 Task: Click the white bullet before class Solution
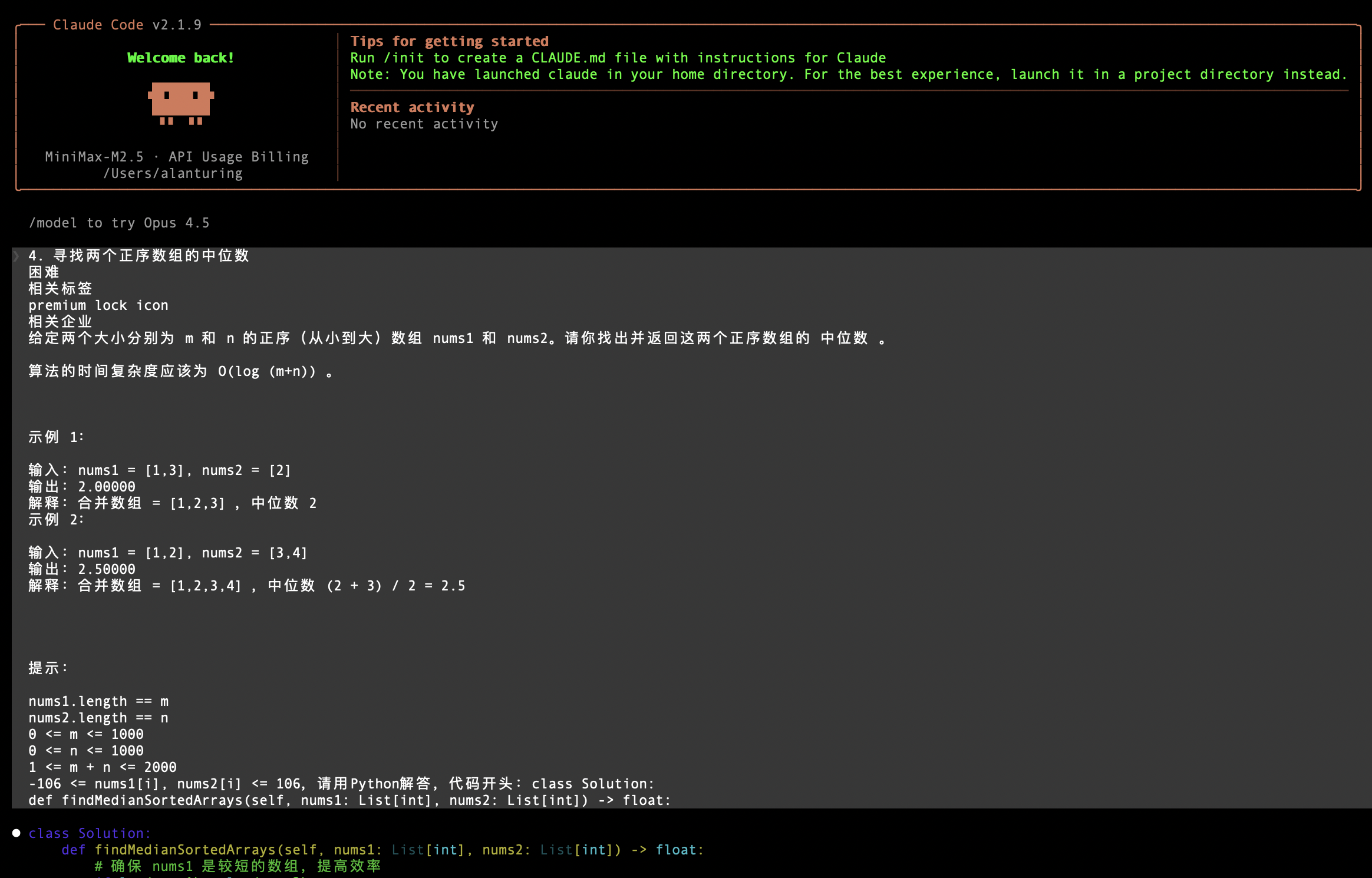[17, 833]
